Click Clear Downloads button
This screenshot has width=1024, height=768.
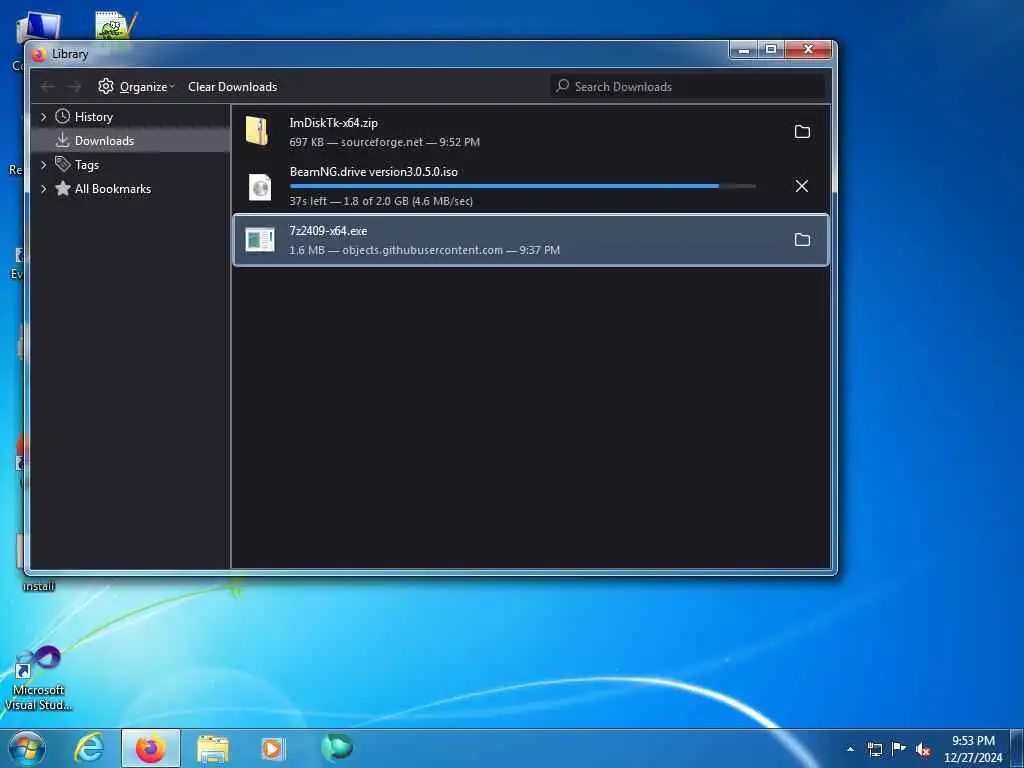232,86
